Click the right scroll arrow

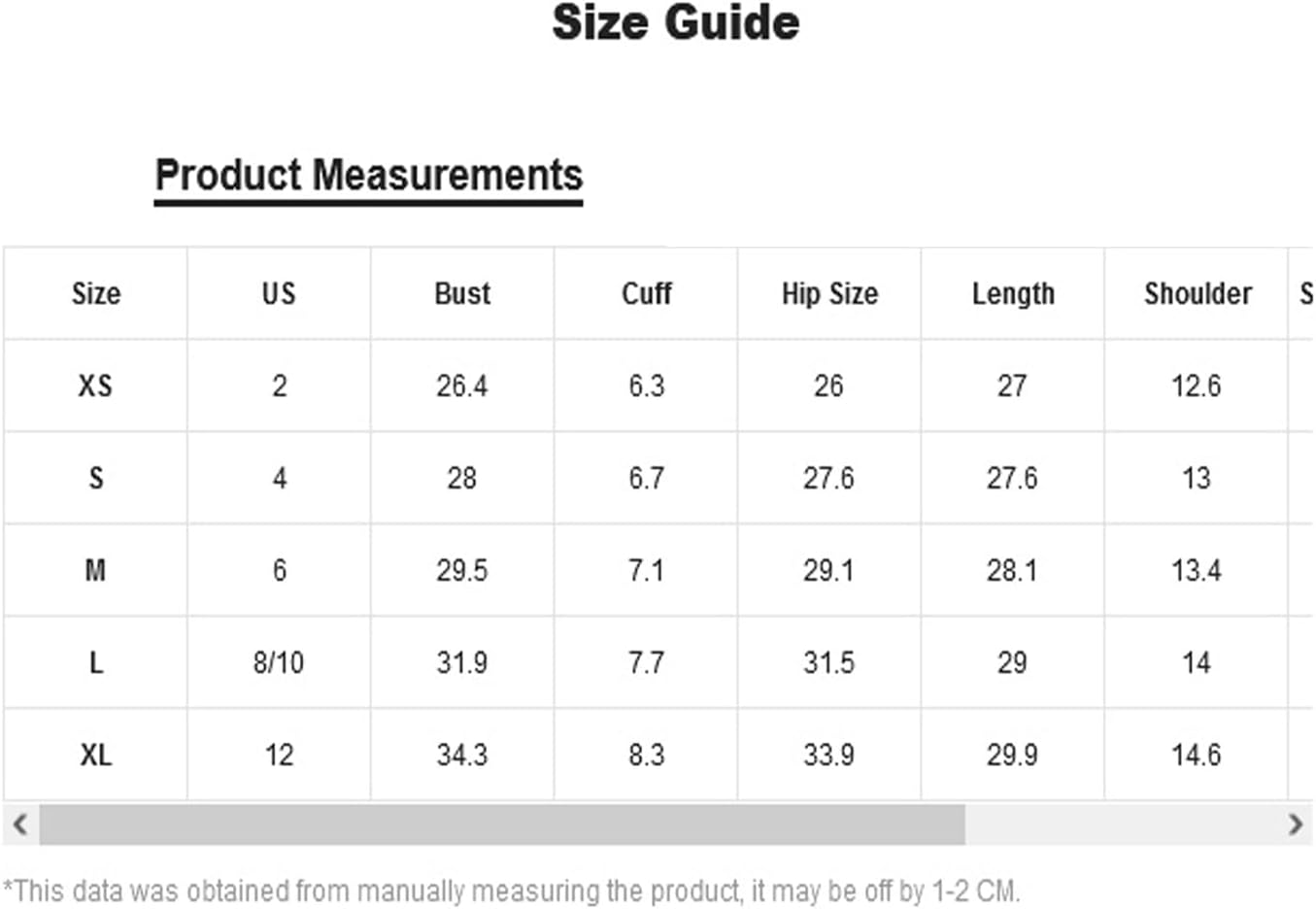coord(1295,825)
